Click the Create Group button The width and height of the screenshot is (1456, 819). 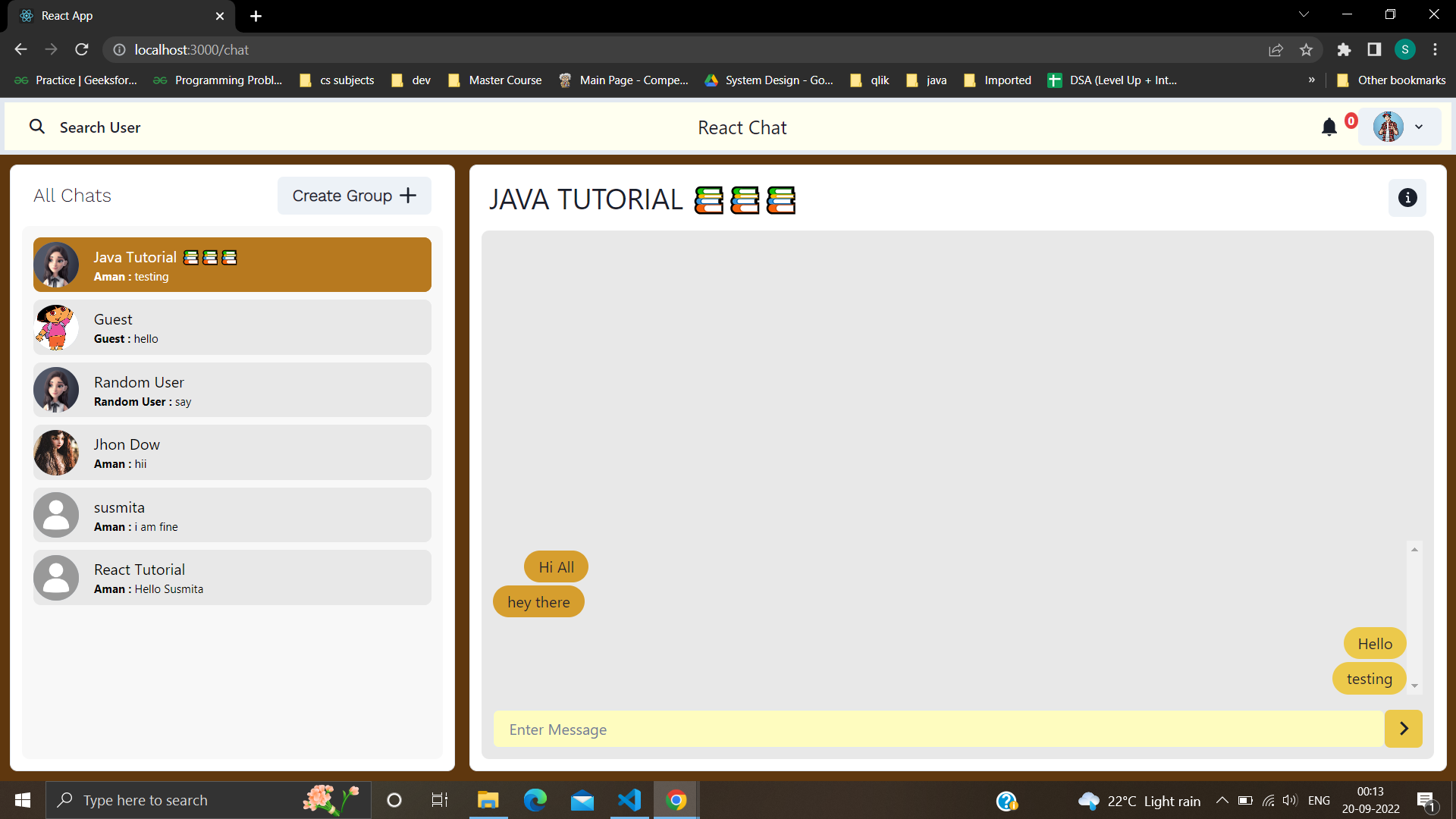click(354, 196)
